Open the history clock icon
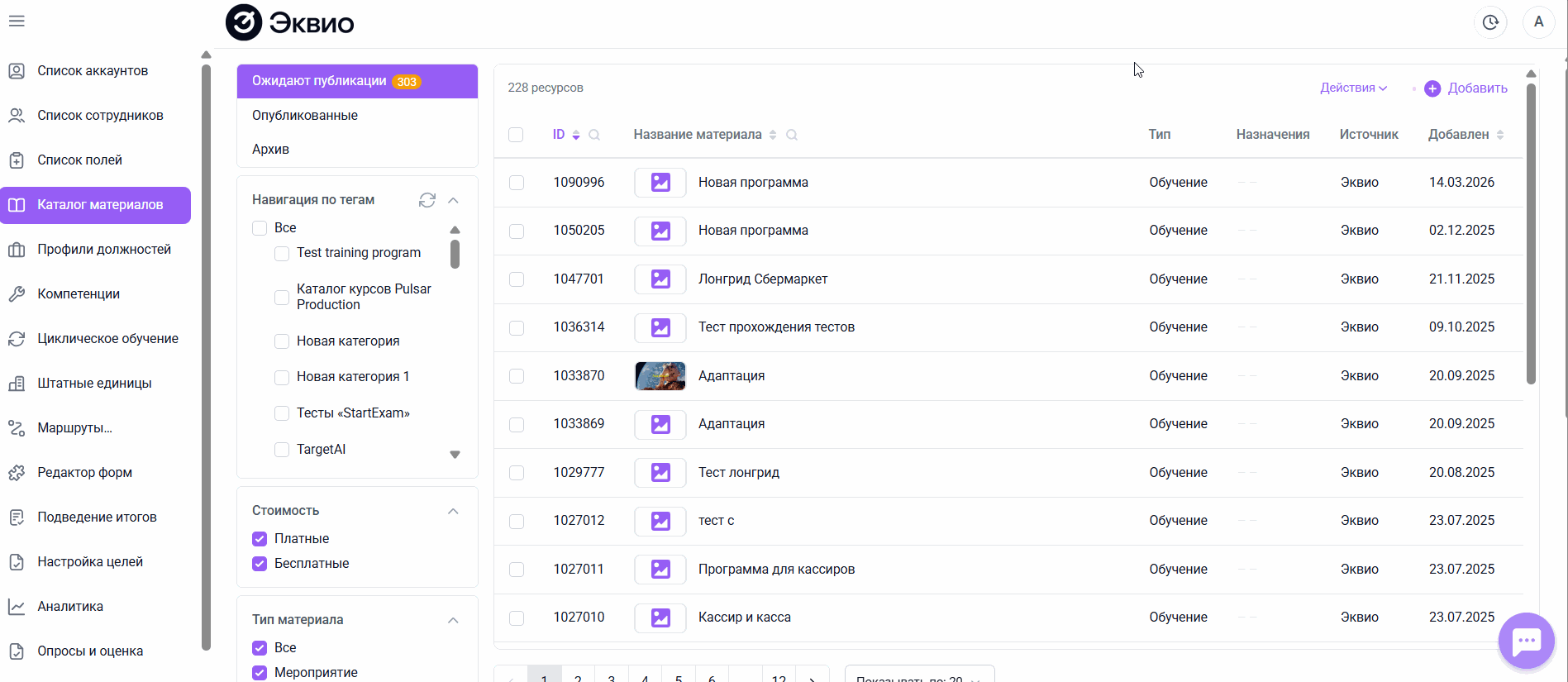The height and width of the screenshot is (682, 1568). pos(1490,22)
